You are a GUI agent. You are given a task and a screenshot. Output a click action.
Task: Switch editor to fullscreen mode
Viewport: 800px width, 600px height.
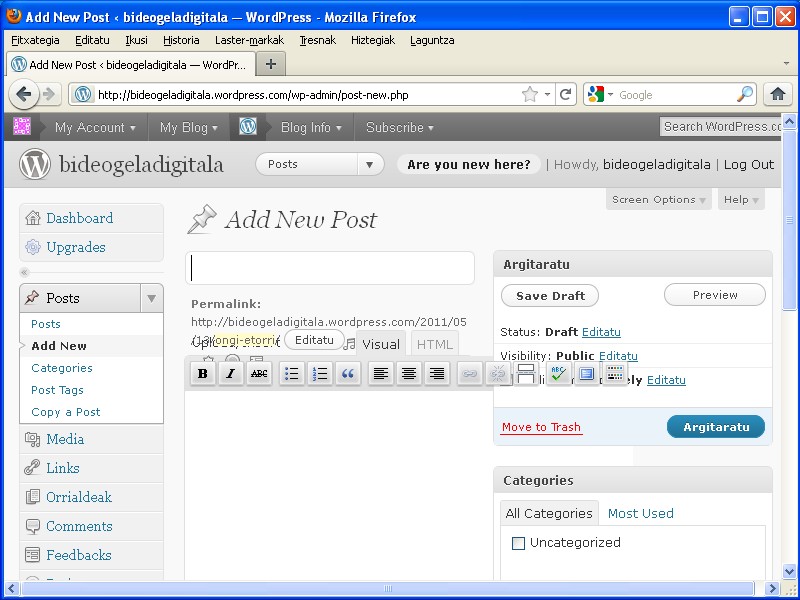[x=587, y=373]
